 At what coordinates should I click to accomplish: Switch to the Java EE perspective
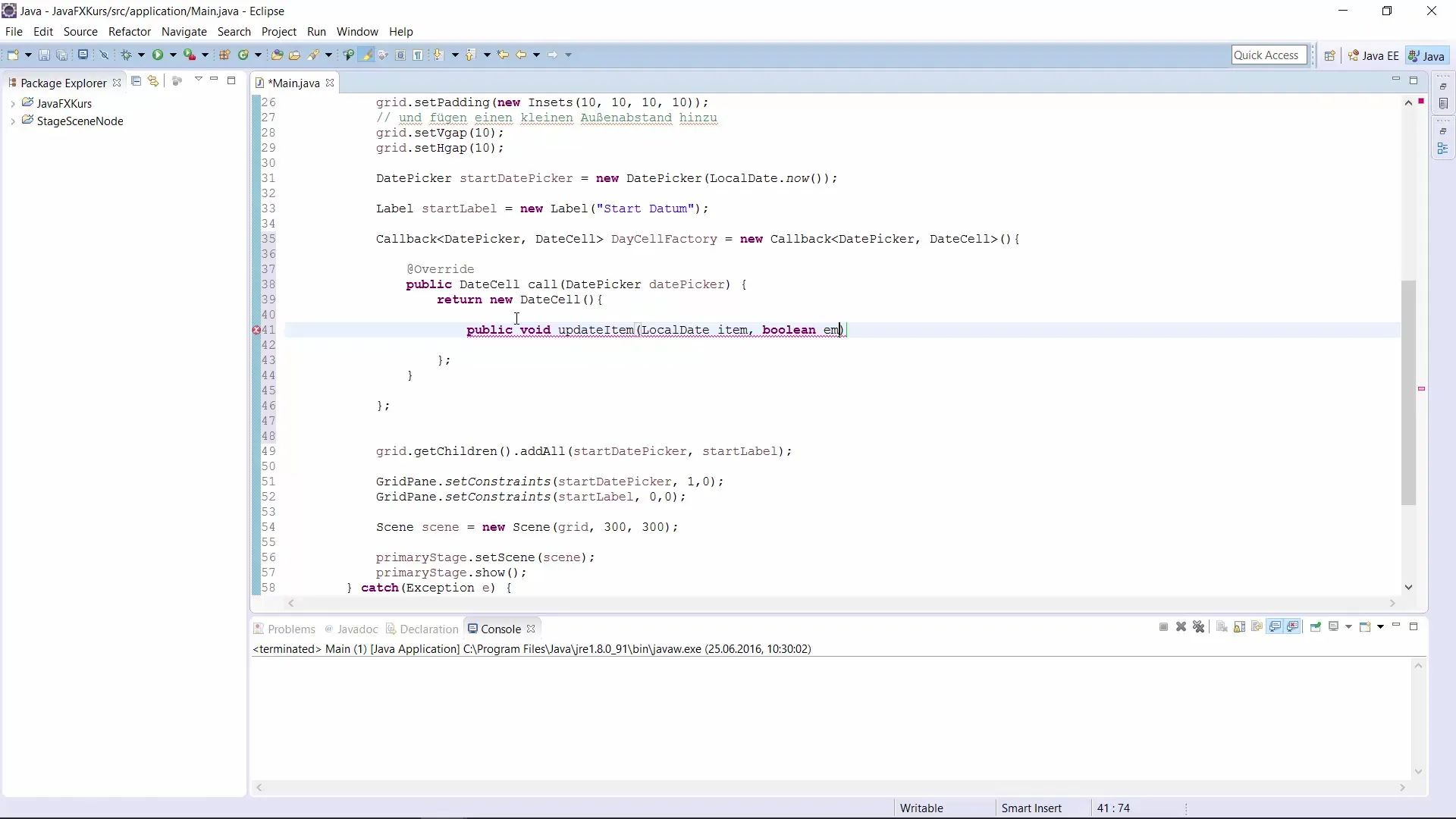click(x=1373, y=56)
